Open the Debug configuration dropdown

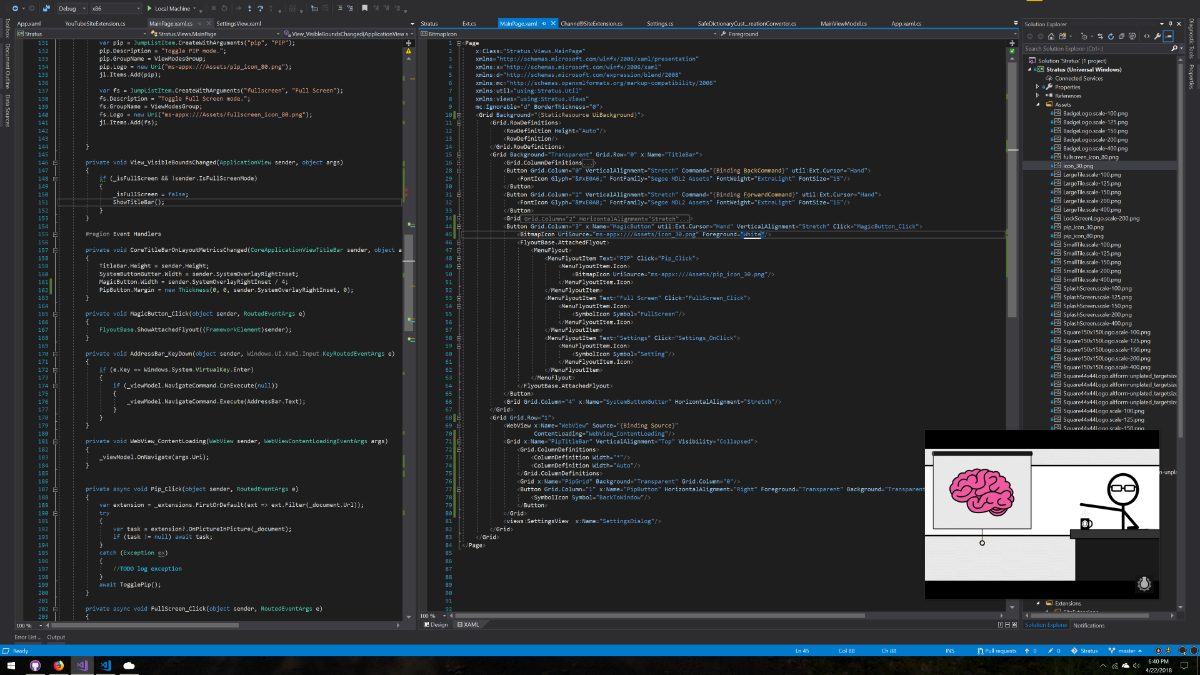[73, 8]
